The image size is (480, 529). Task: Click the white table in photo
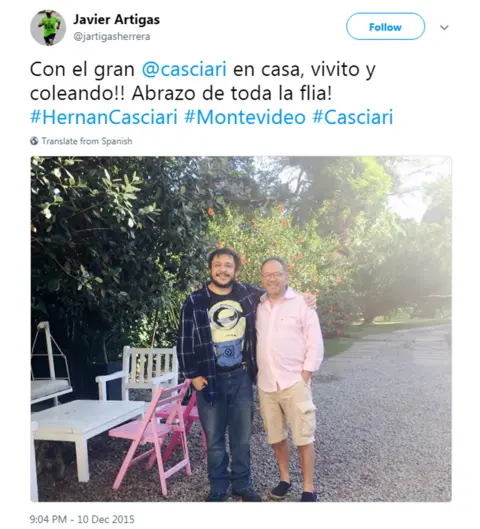(86, 437)
